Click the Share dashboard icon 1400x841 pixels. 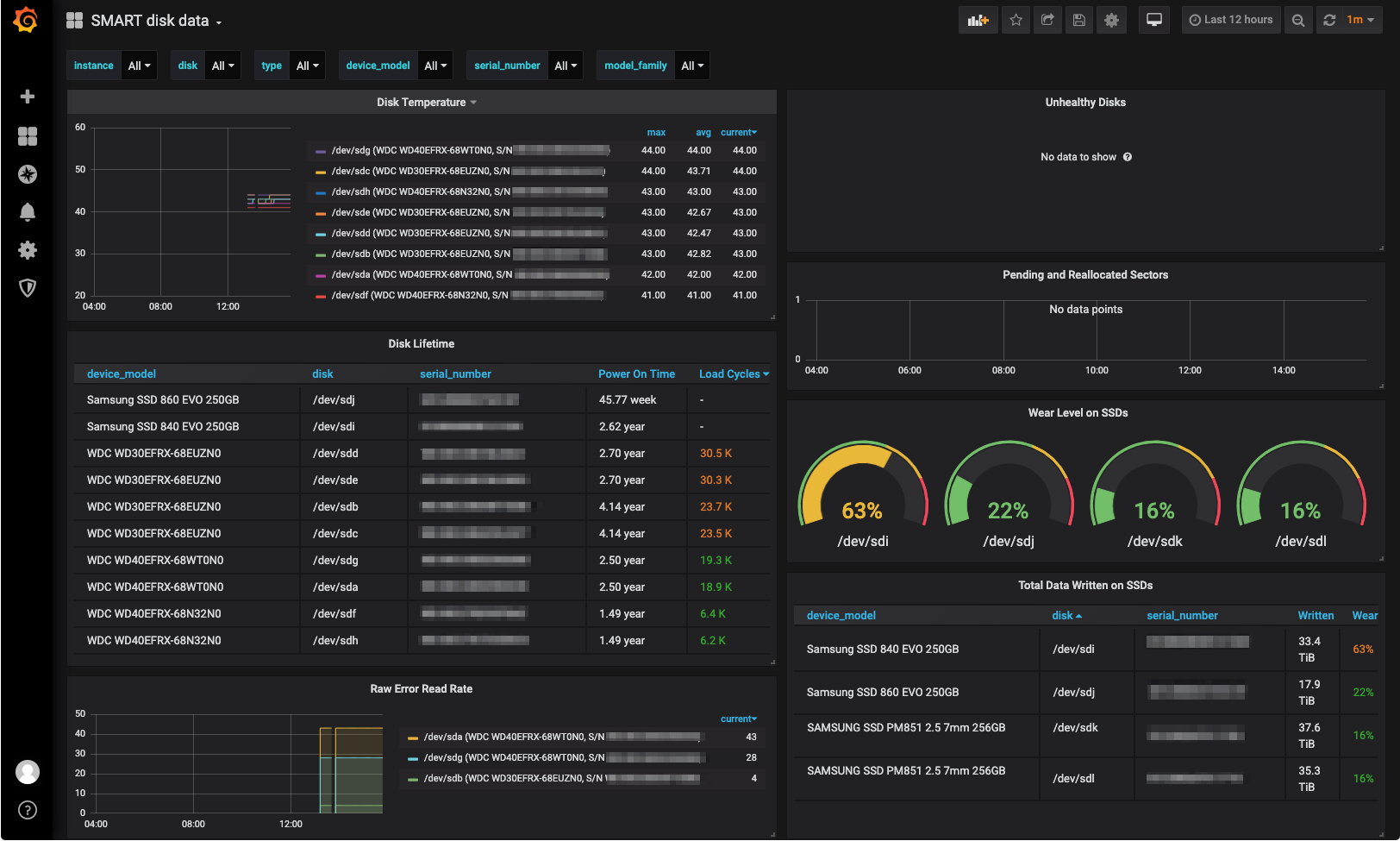point(1047,20)
